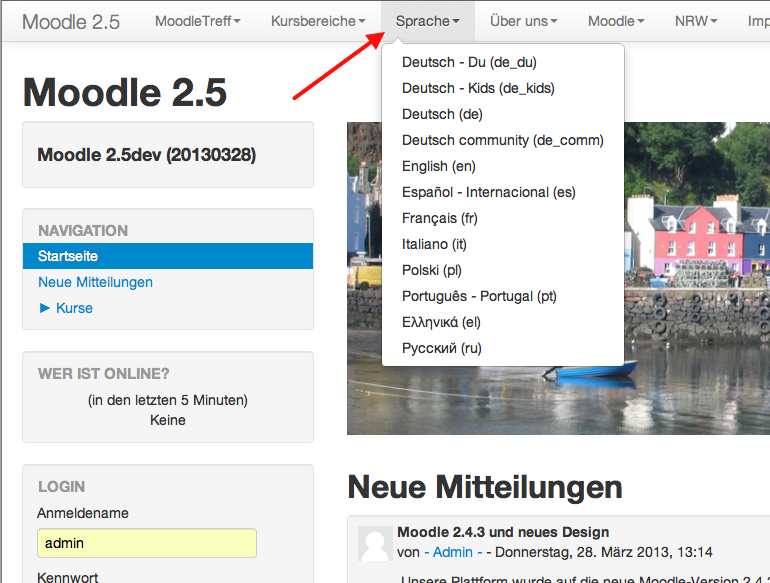
Task: Click the Moodle 2.5 brand link
Action: coord(71,22)
